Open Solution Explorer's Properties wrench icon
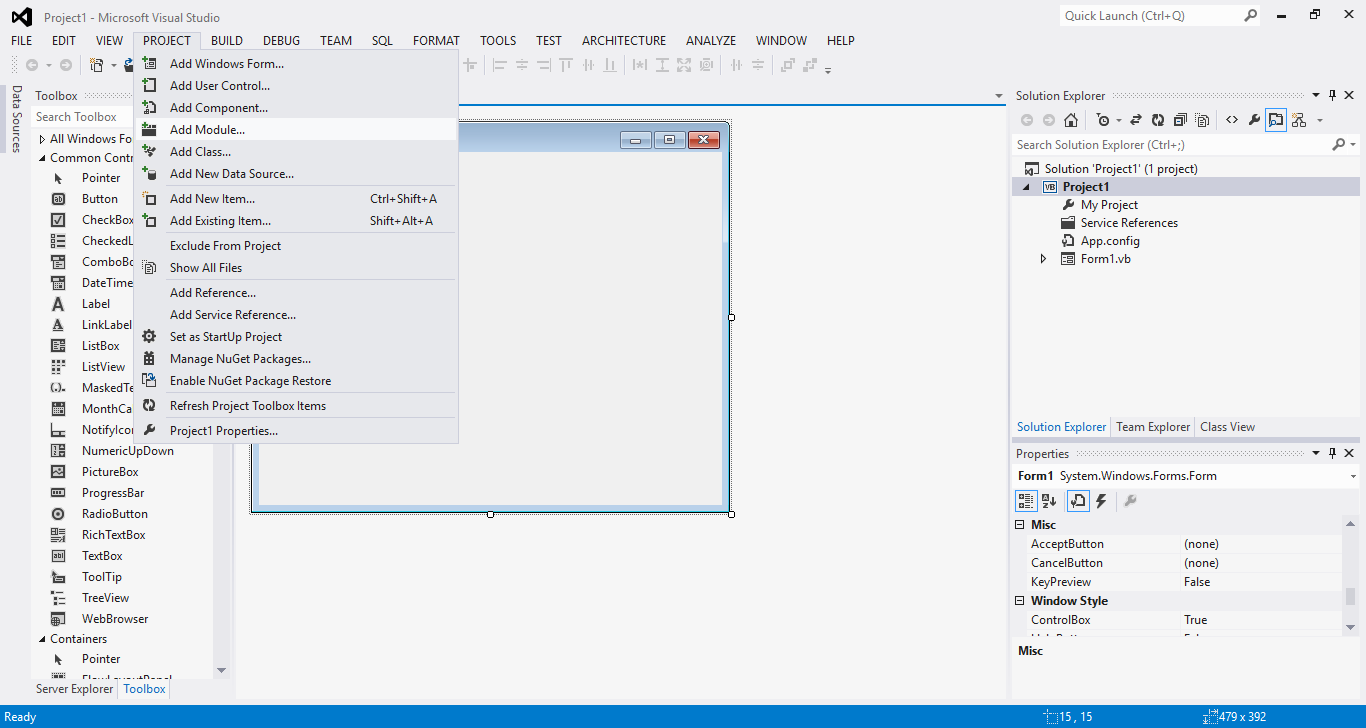Image resolution: width=1366 pixels, height=728 pixels. [1254, 119]
